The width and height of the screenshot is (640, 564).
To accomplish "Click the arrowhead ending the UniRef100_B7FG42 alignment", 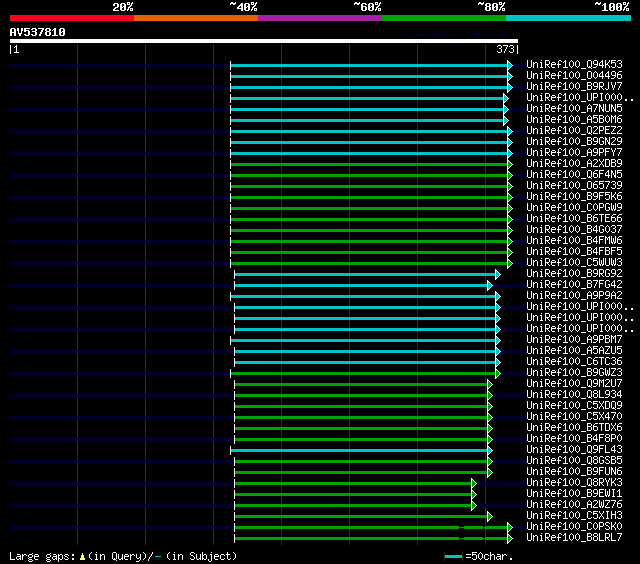I will click(490, 285).
